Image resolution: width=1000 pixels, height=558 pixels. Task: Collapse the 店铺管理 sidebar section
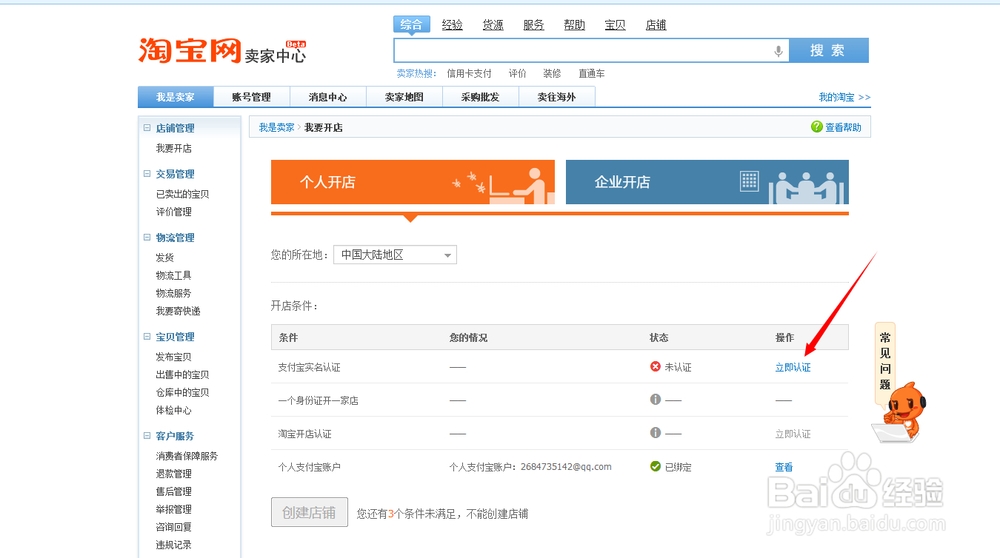point(147,128)
